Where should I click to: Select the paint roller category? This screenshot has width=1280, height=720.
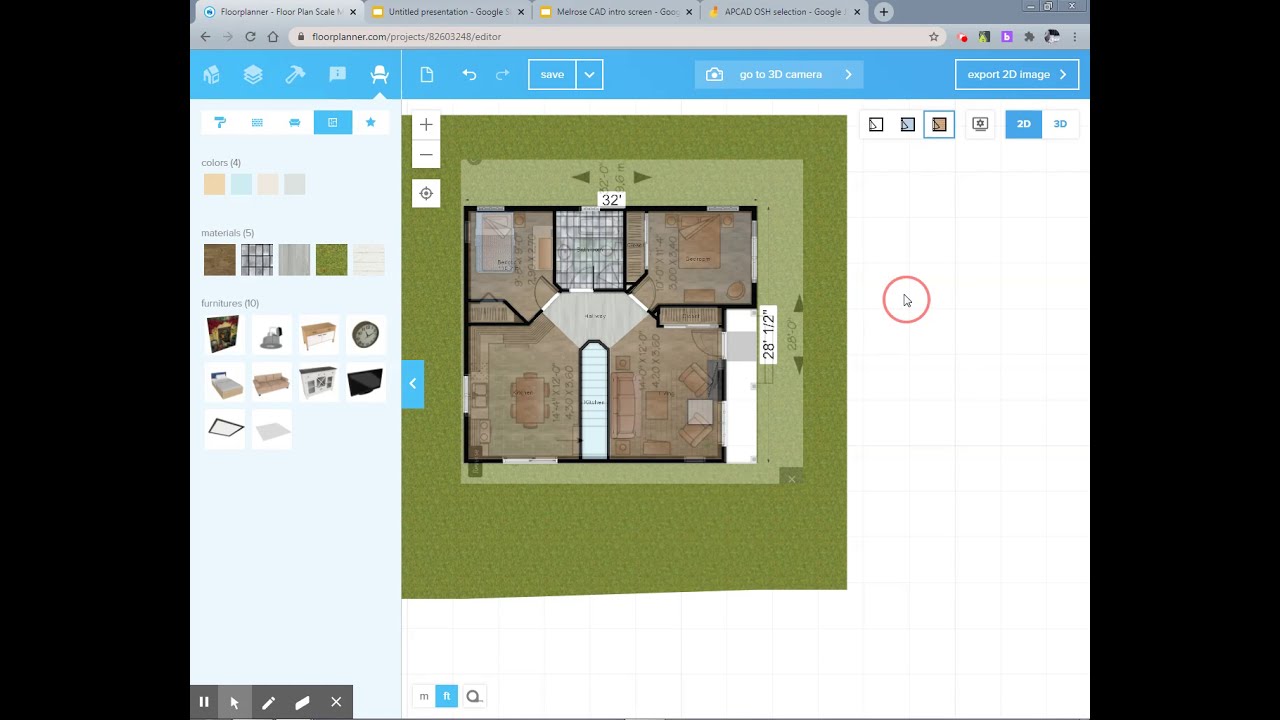pos(220,122)
